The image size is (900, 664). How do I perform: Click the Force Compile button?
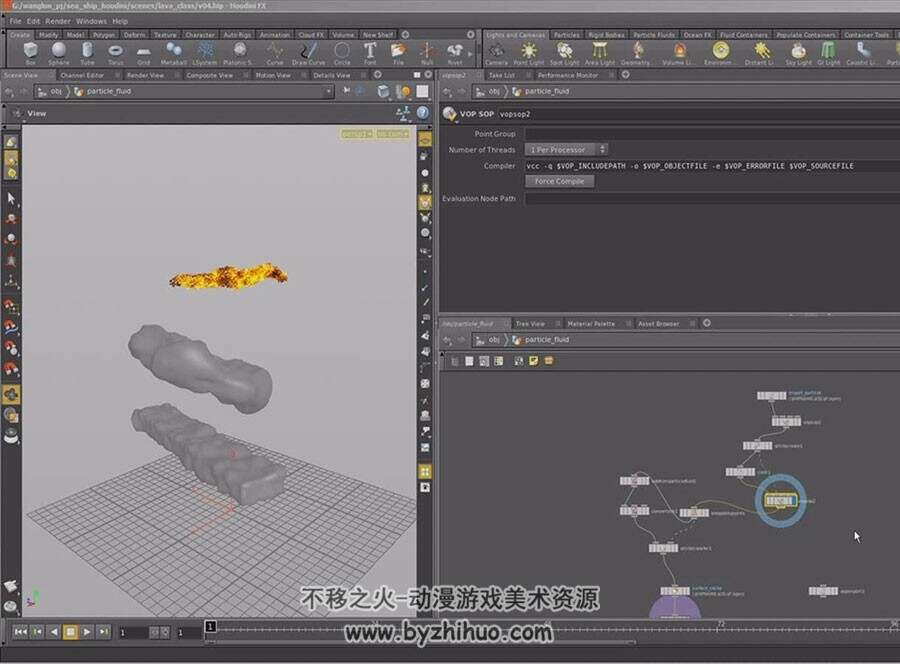coord(560,181)
